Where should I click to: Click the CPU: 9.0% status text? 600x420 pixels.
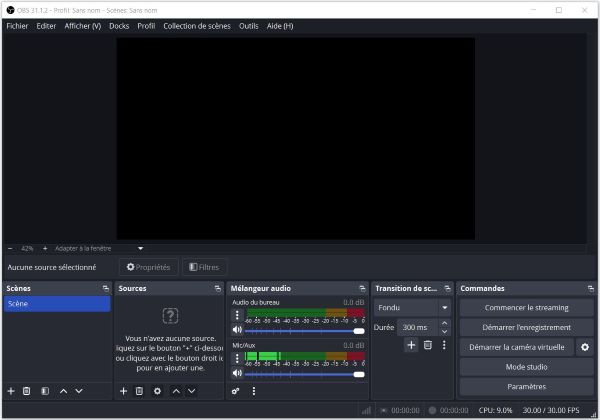pyautogui.click(x=495, y=410)
